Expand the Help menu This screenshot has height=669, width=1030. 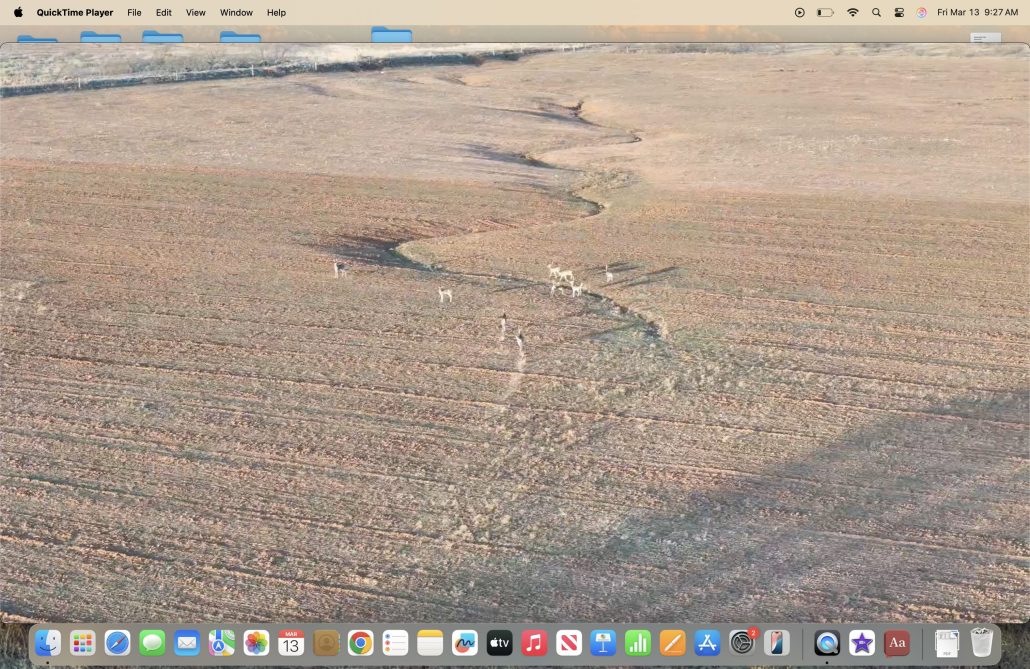[276, 13]
